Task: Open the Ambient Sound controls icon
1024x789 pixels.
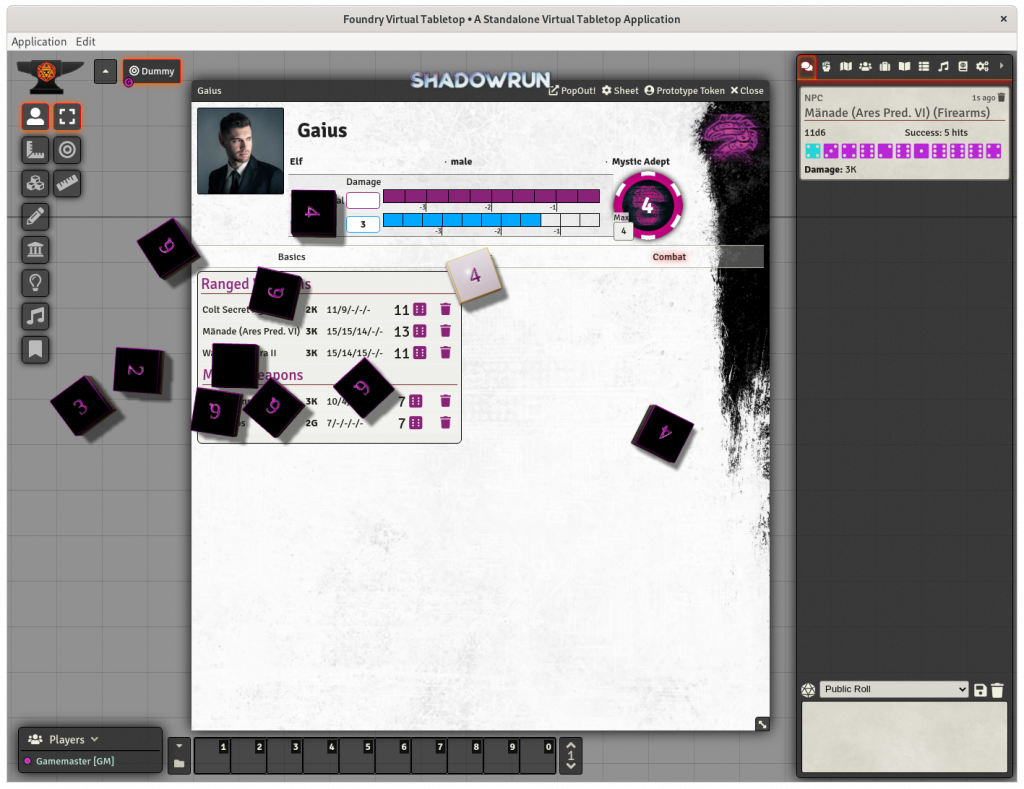Action: point(35,316)
